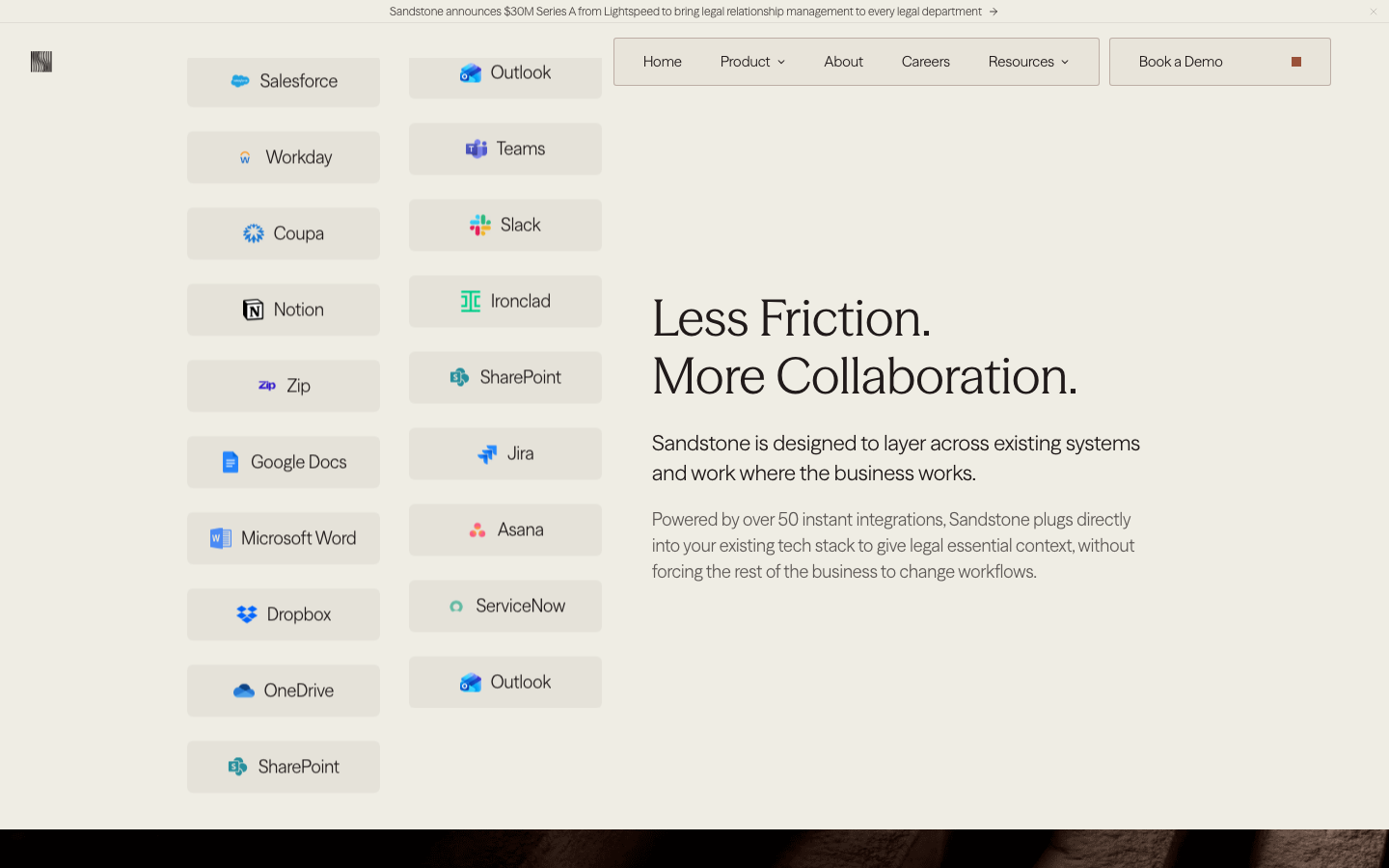Click the Dropbox logo icon
The height and width of the screenshot is (868, 1389).
click(247, 614)
